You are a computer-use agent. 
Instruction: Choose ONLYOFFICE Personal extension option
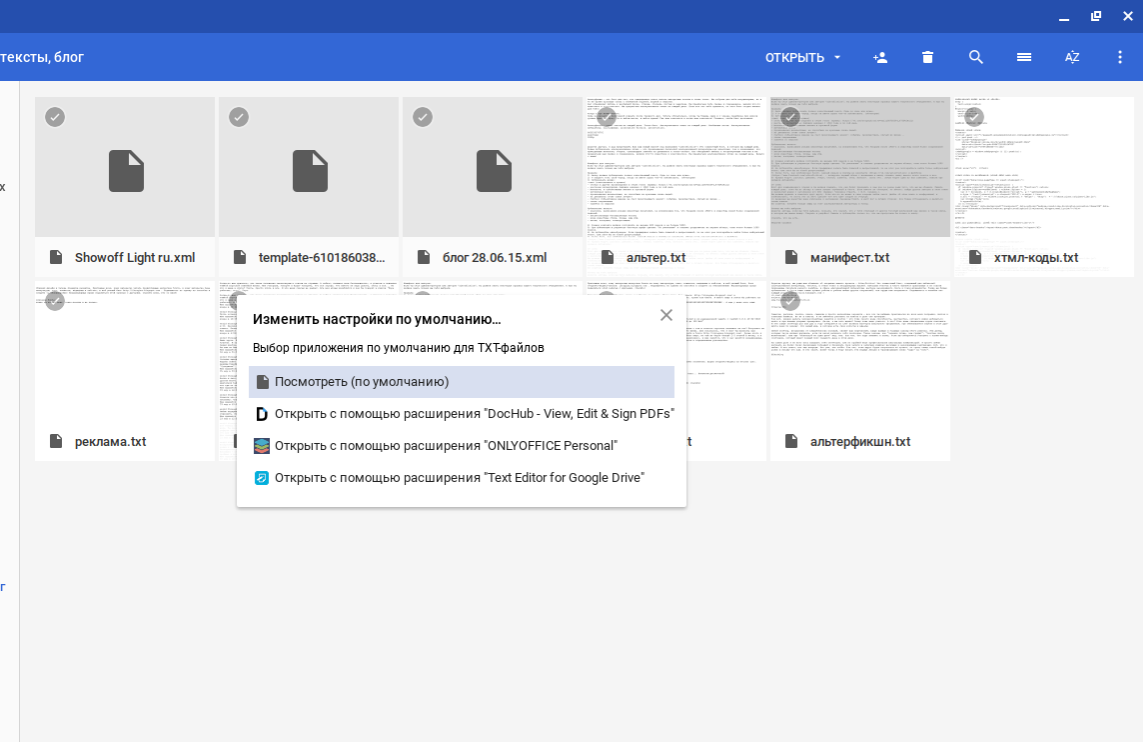coord(461,446)
